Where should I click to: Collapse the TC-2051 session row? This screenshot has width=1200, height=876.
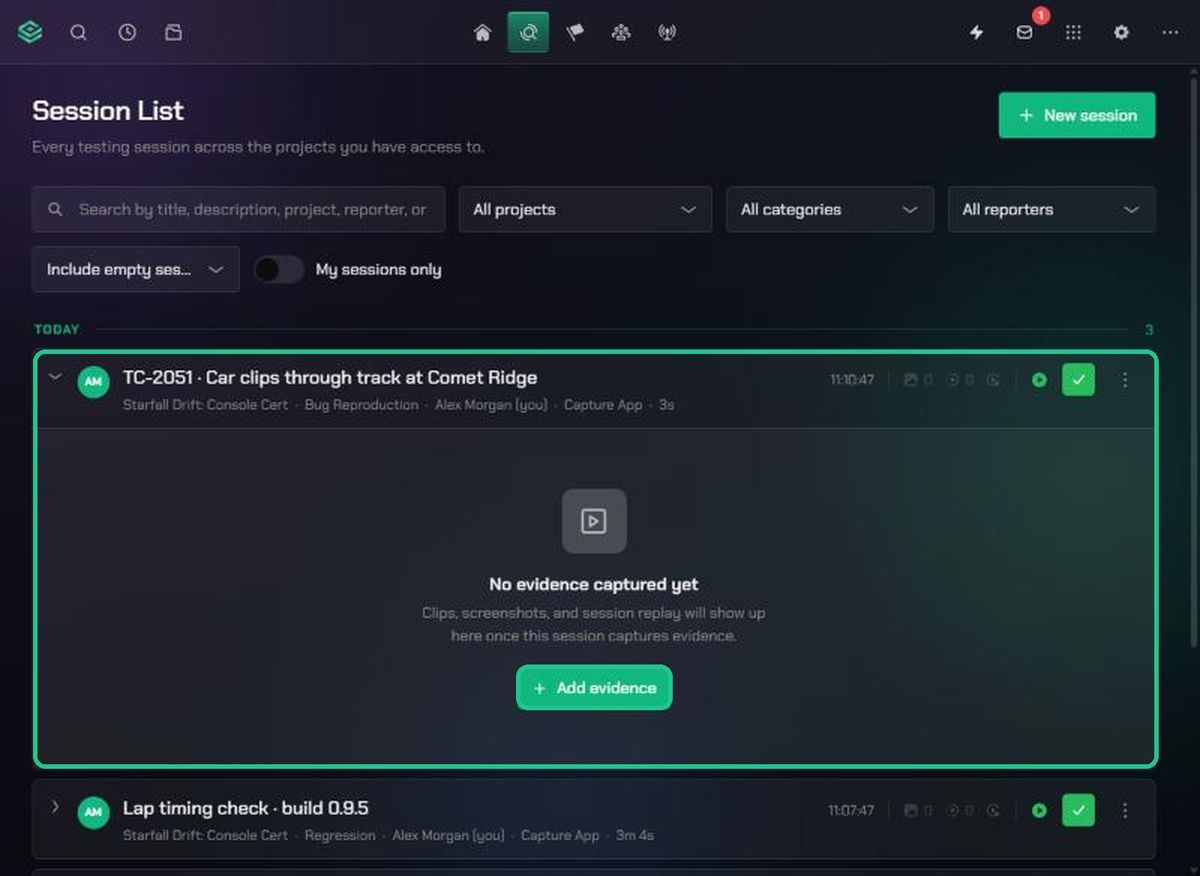pyautogui.click(x=56, y=377)
